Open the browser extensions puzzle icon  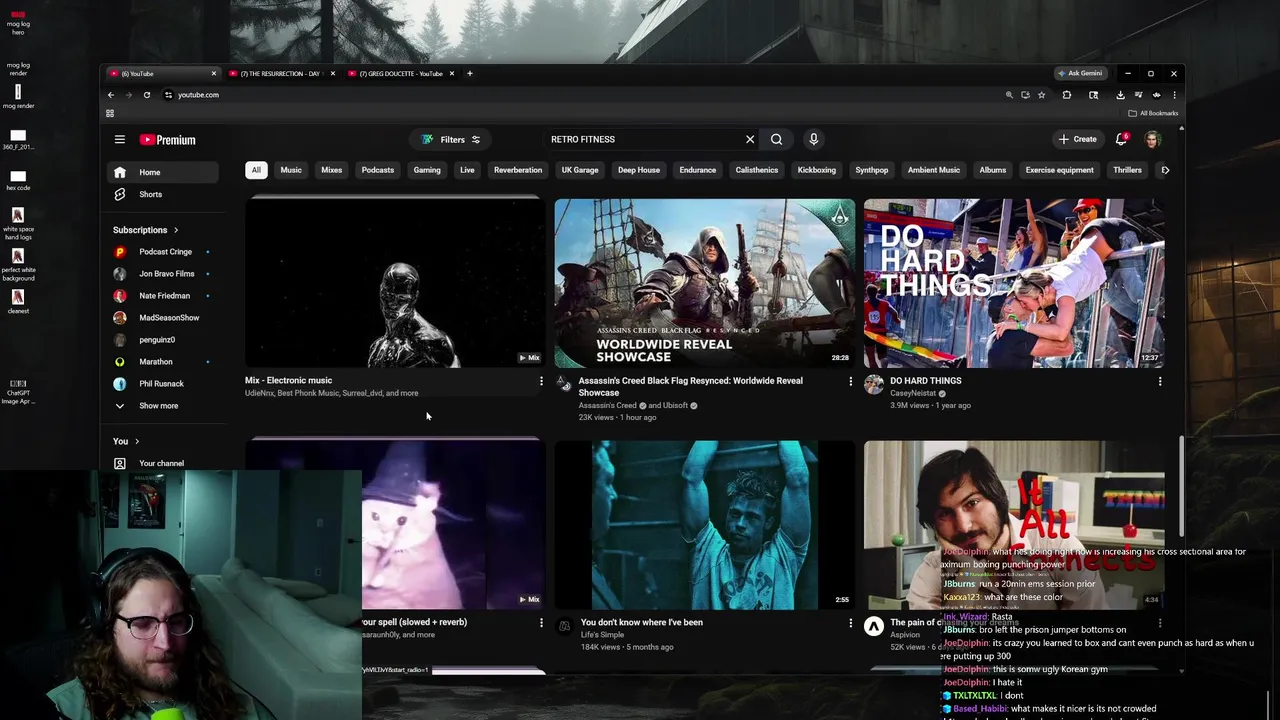[x=1066, y=95]
